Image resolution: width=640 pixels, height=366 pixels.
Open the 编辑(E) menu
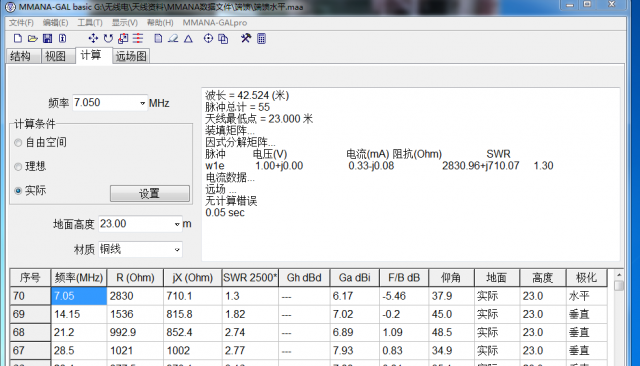coord(56,23)
